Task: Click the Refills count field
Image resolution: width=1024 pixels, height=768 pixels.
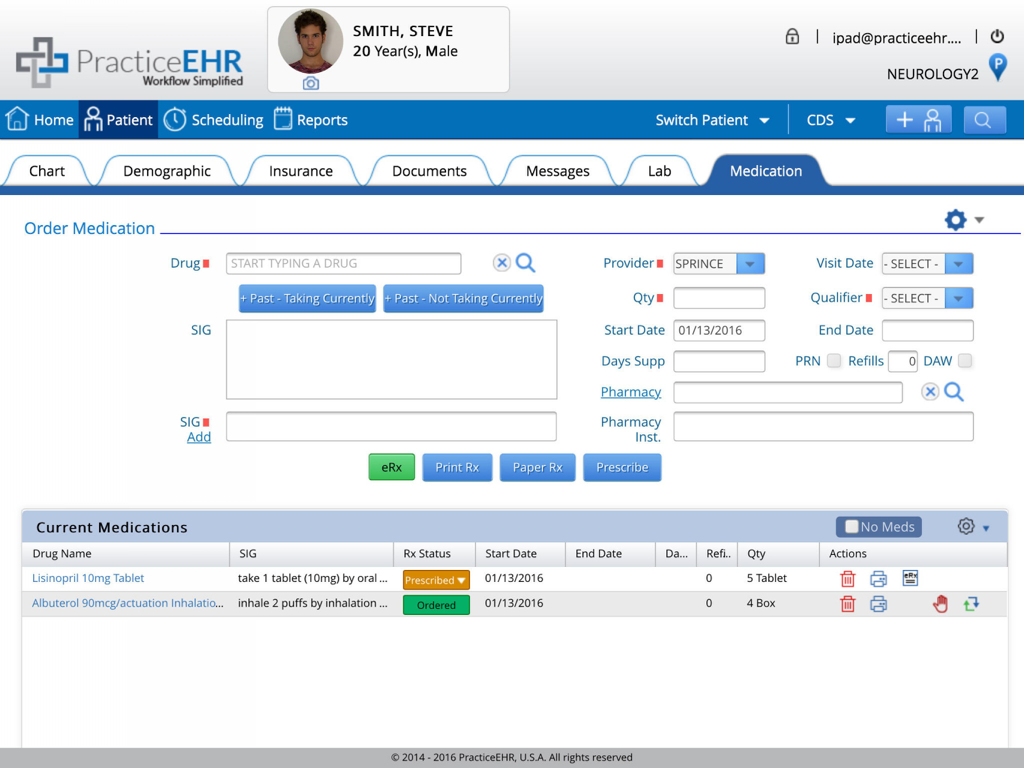Action: 902,361
